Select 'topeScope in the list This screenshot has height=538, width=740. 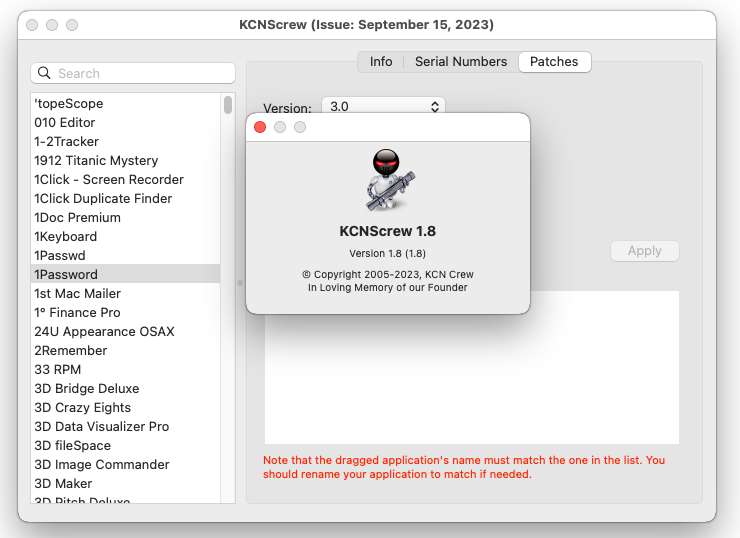[126, 103]
